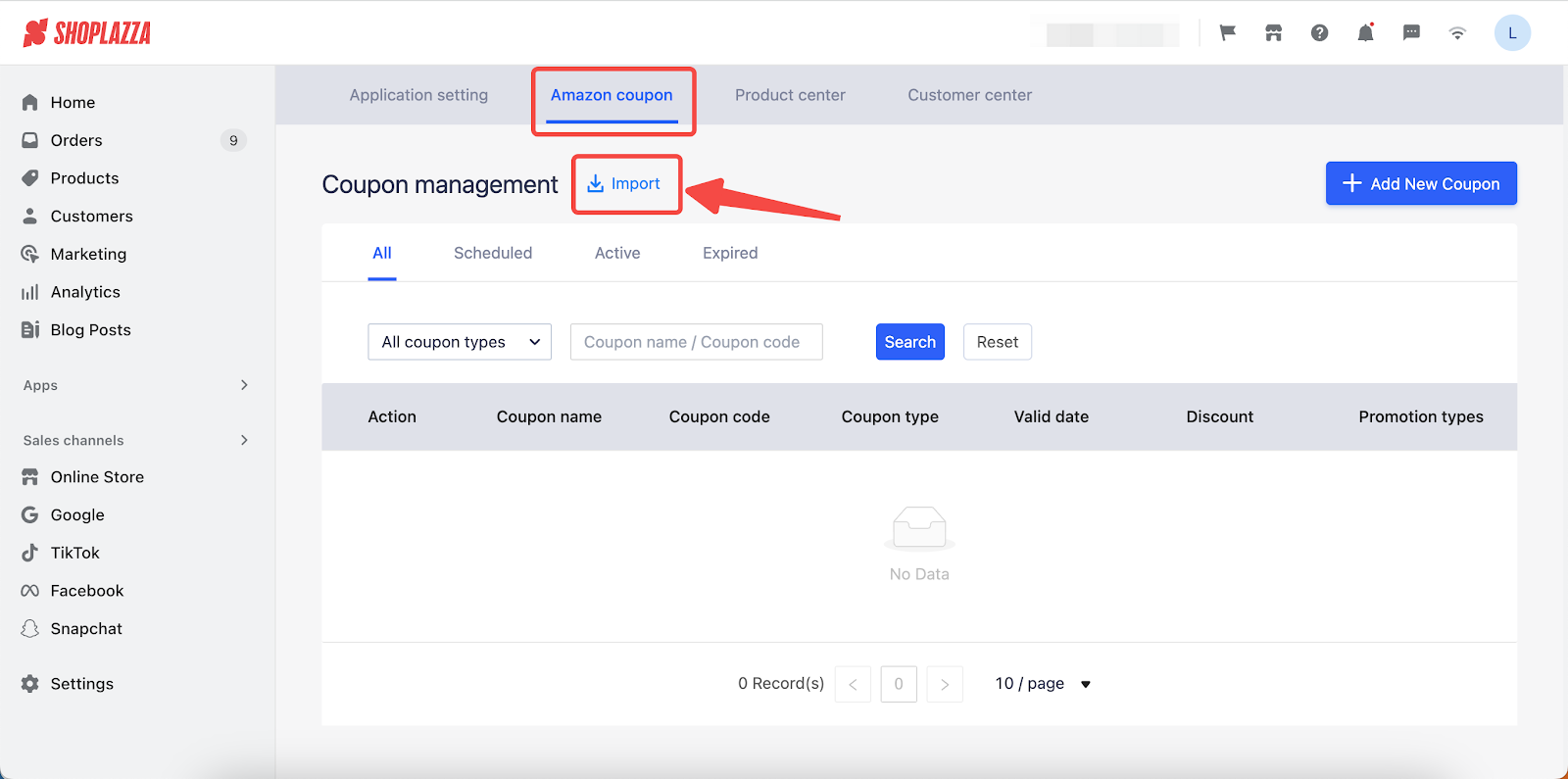The width and height of the screenshot is (1568, 779).
Task: Click the Products tag icon
Action: 30,178
